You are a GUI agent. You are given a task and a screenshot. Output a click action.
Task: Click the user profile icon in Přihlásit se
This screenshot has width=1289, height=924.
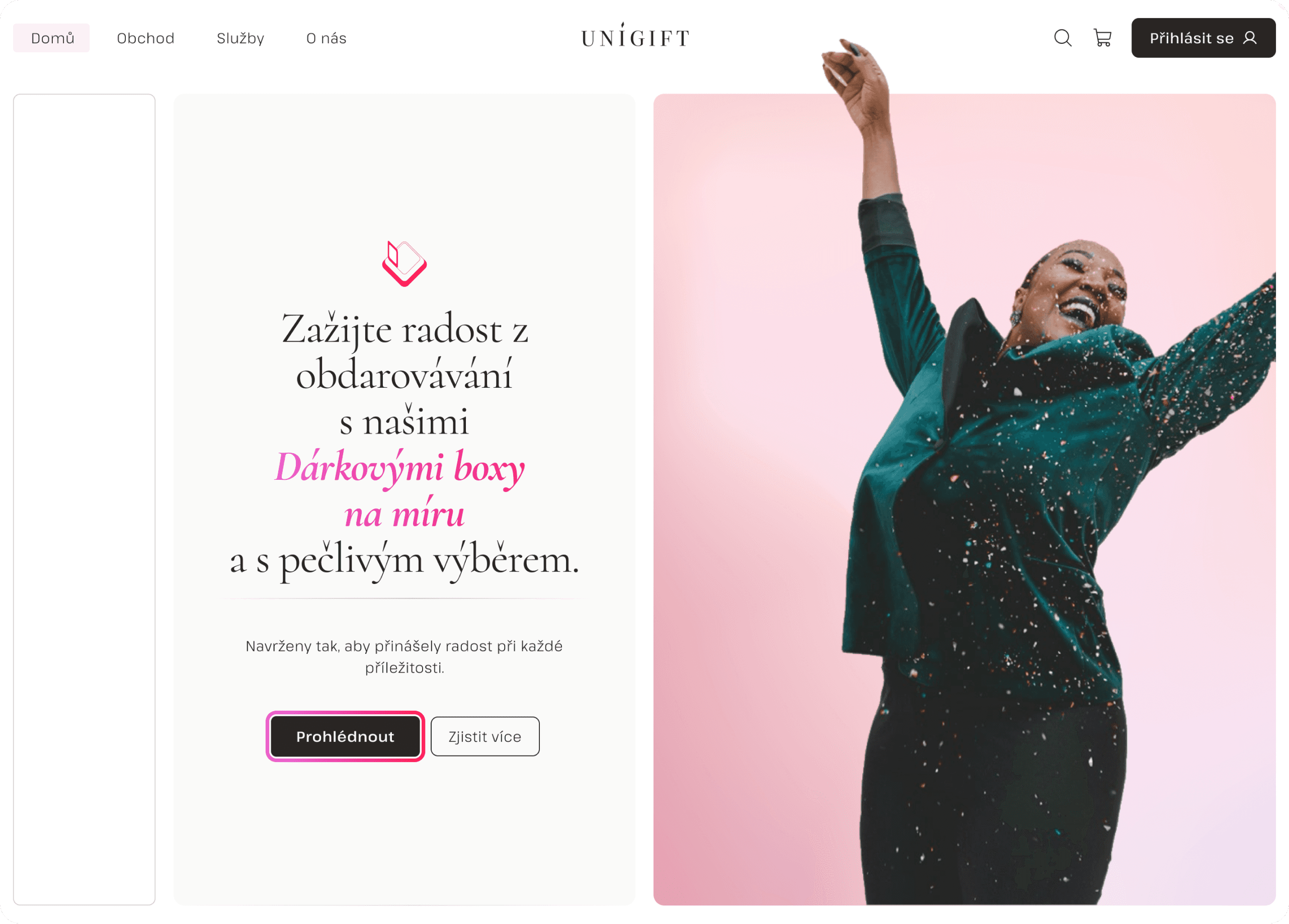tap(1250, 38)
